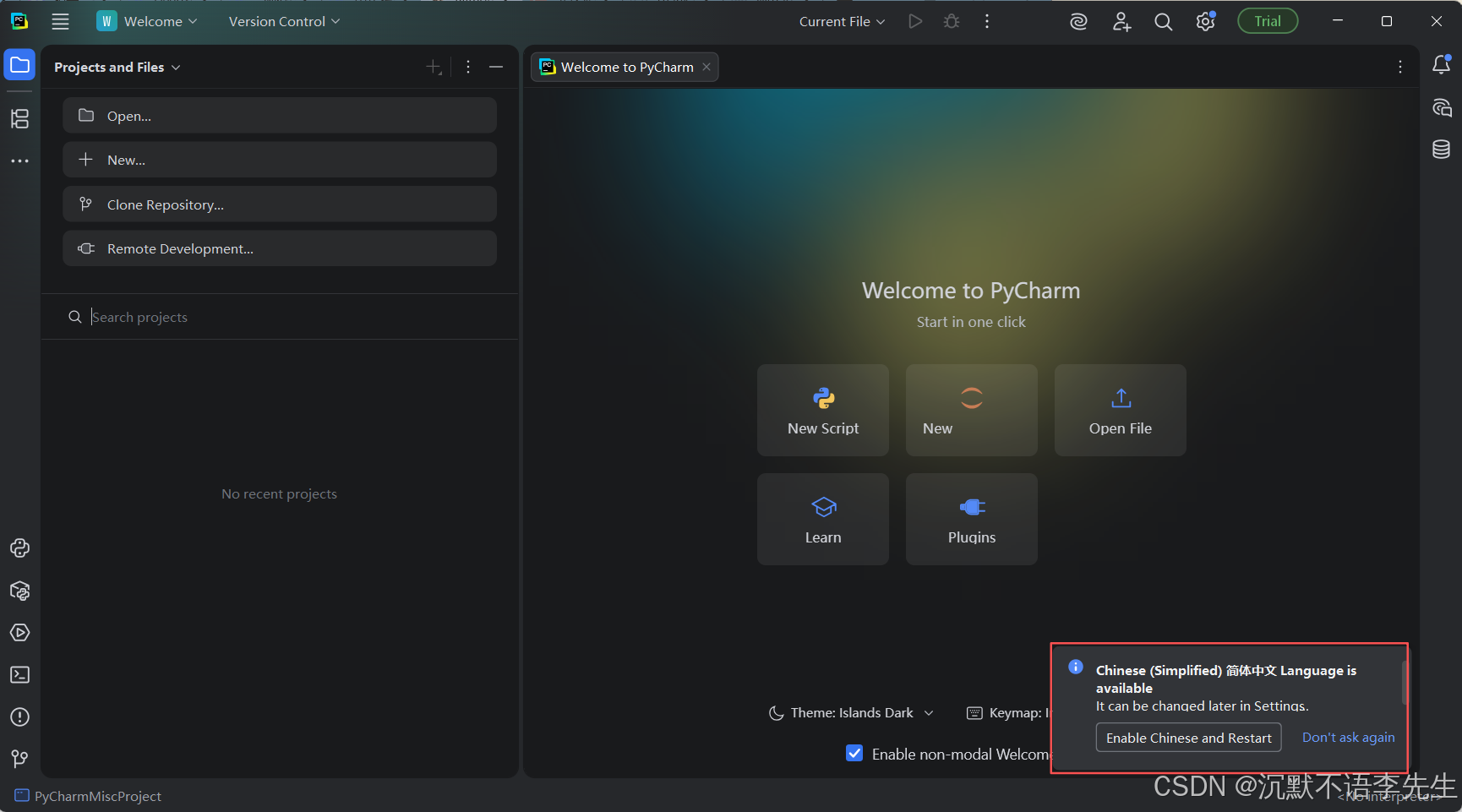
Task: Open the AI Assistant swirl icon
Action: coord(1078,22)
